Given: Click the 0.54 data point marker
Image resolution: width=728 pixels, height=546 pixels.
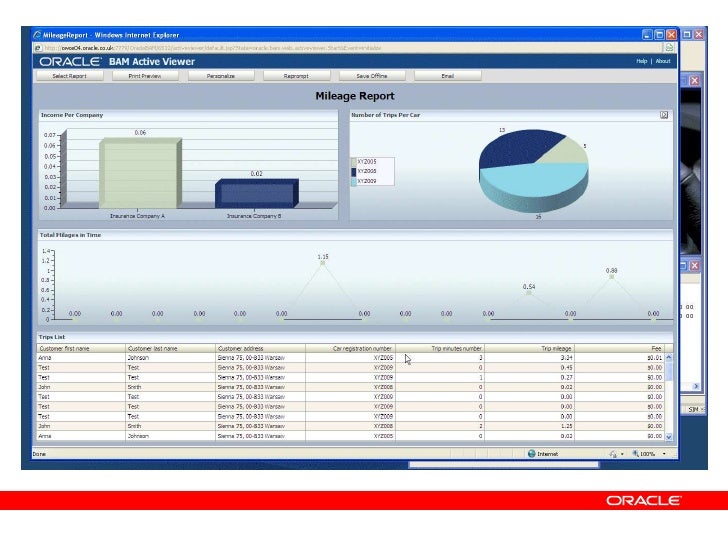Looking at the screenshot, I should [529, 293].
